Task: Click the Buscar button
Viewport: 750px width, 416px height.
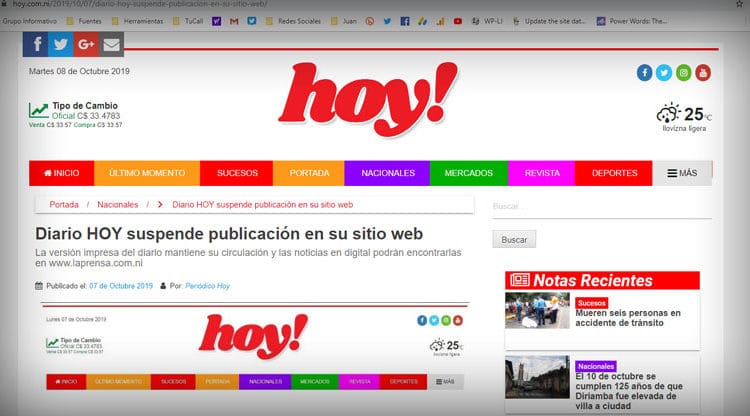Action: [x=514, y=240]
